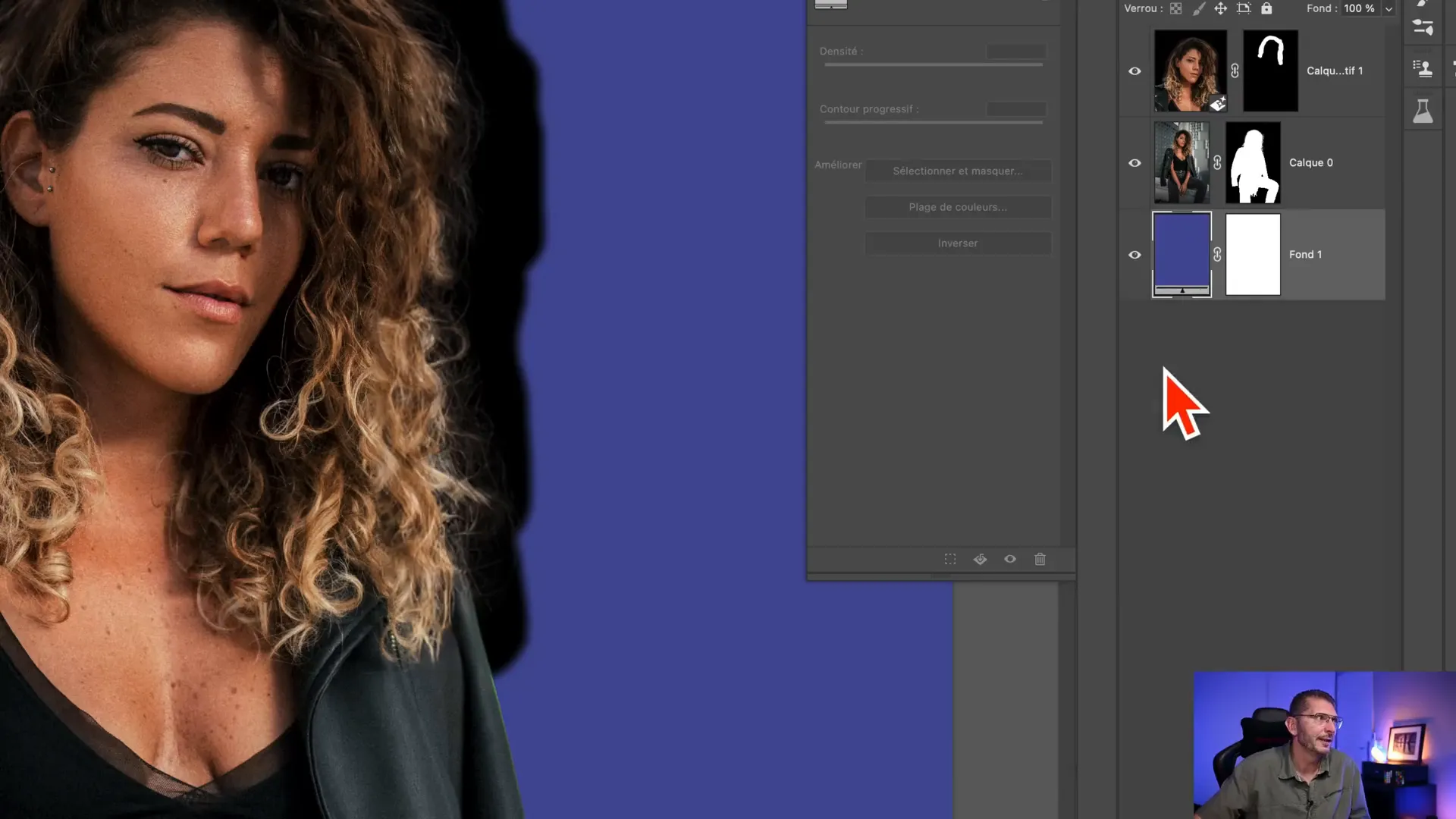Click the prevent artboard auto-nesting lock icon

pos(1244,8)
